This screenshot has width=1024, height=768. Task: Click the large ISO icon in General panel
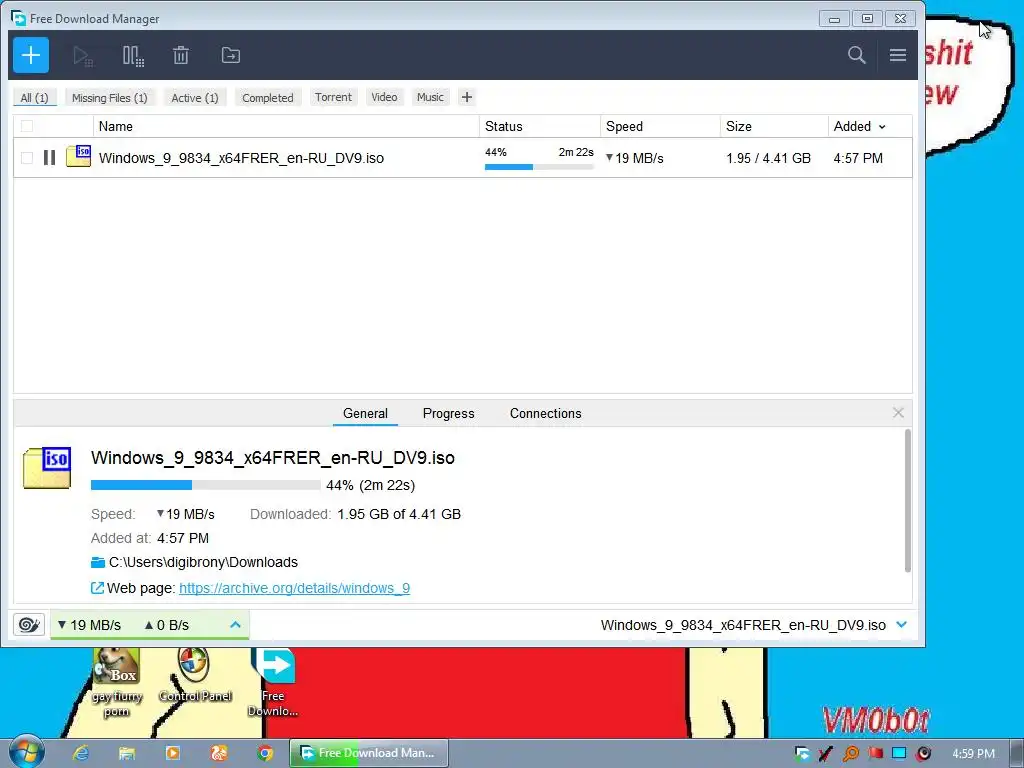click(x=47, y=468)
